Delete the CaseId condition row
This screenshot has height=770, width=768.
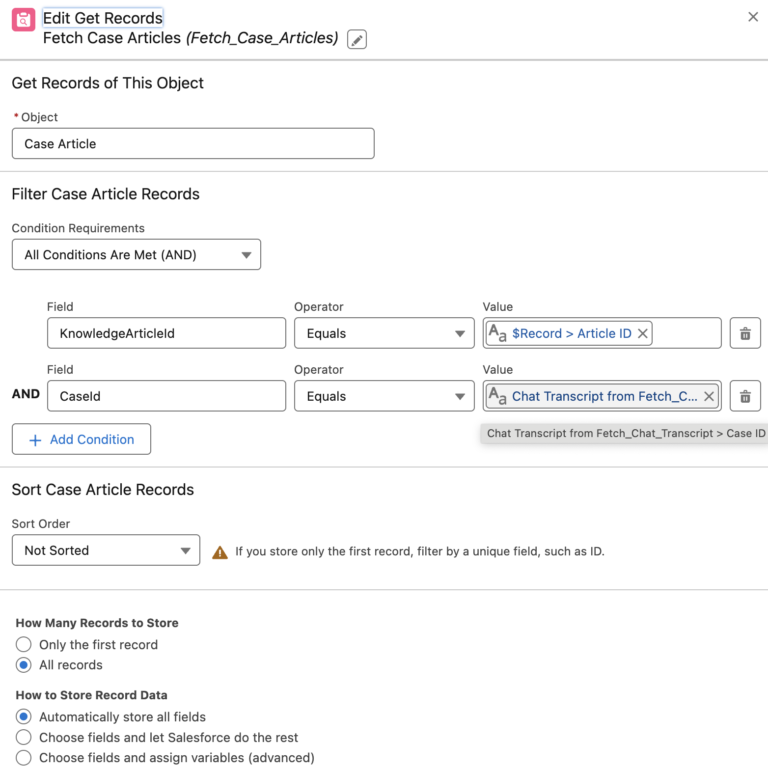tap(745, 396)
